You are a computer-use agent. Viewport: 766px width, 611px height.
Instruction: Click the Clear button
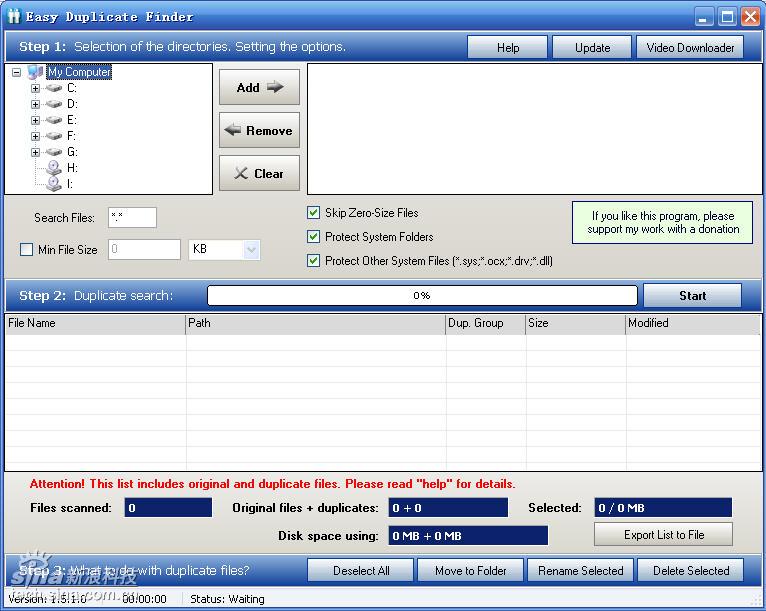point(259,173)
